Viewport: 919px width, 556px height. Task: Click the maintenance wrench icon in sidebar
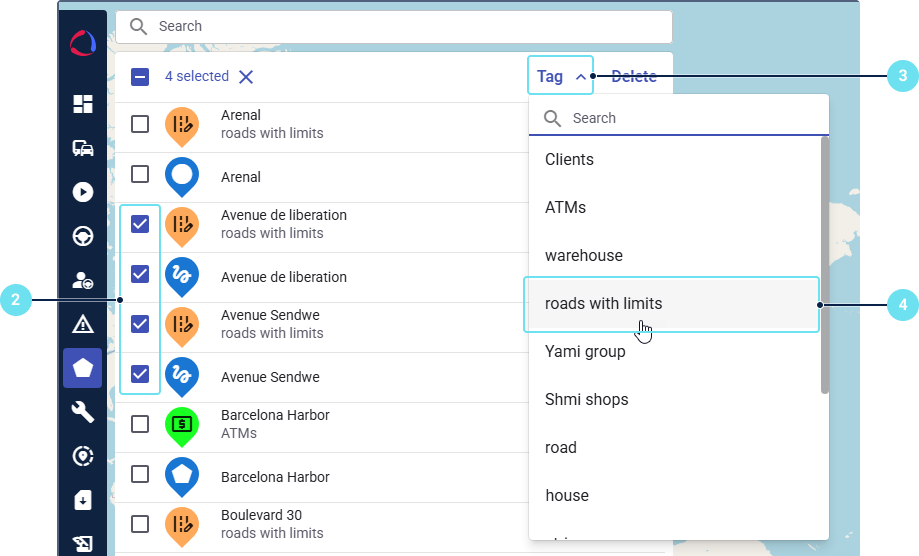(x=83, y=412)
